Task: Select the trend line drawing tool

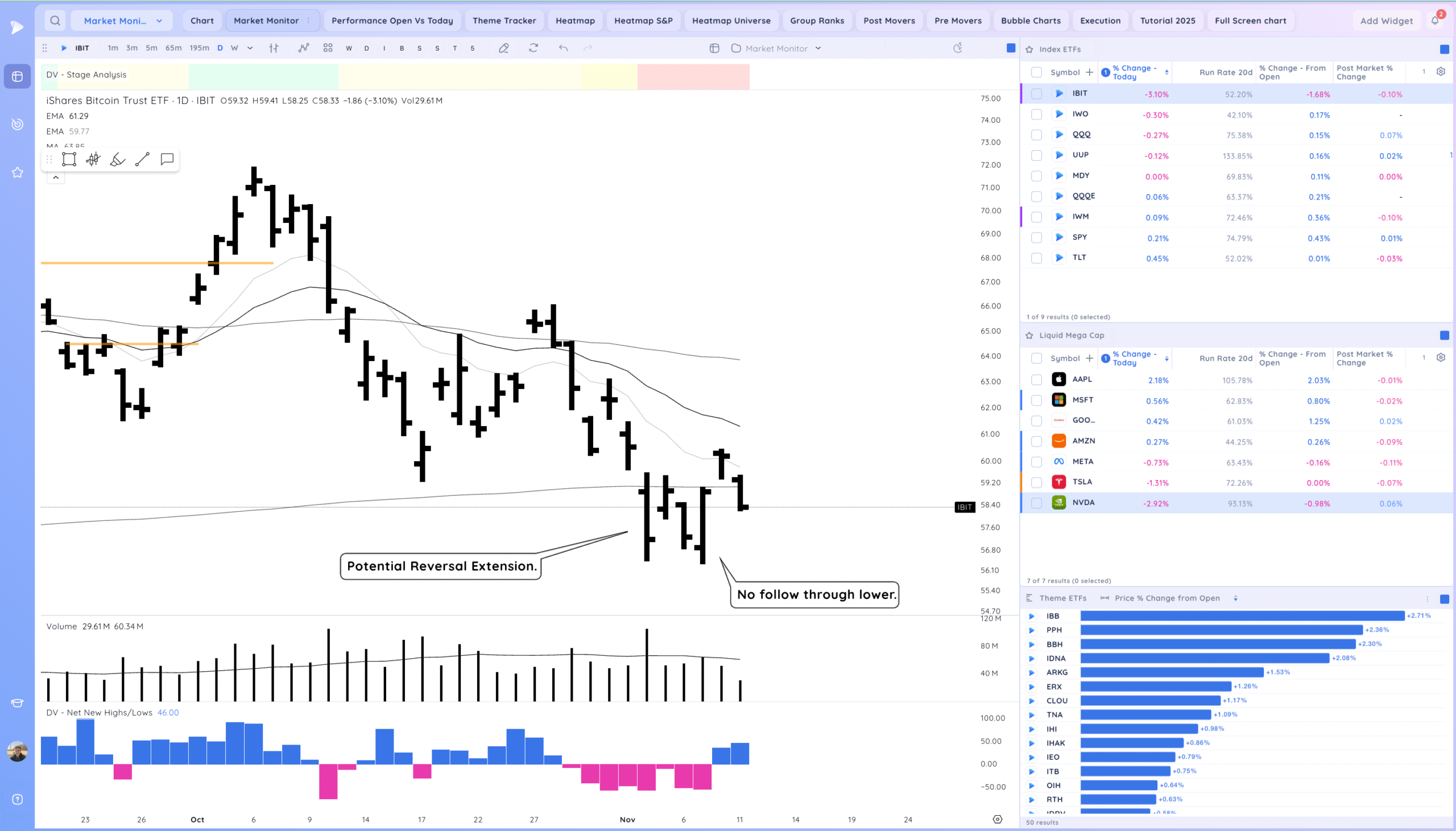Action: tap(142, 159)
